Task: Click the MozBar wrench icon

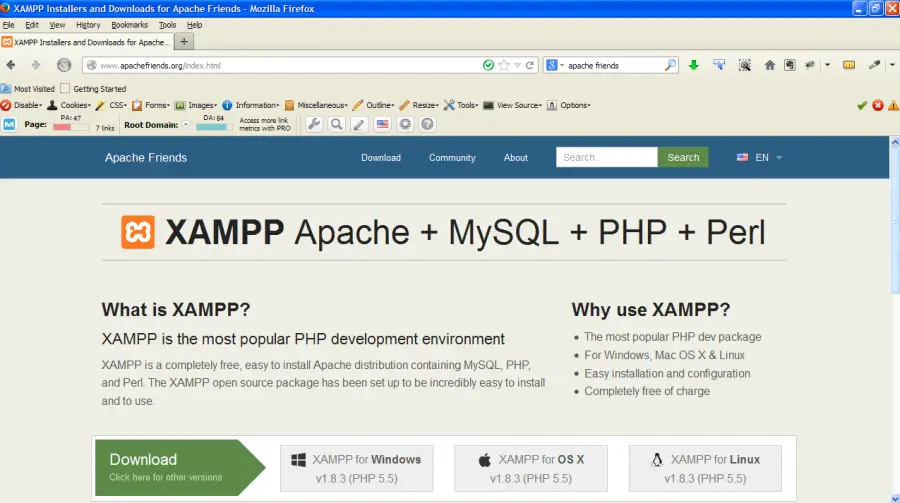Action: click(x=314, y=124)
